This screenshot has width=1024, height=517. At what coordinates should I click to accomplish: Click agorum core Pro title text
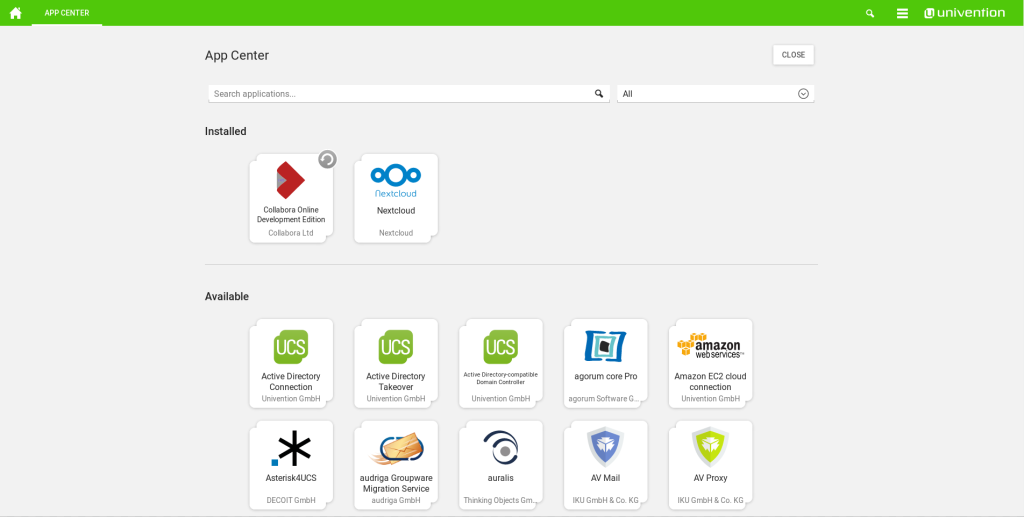605,377
